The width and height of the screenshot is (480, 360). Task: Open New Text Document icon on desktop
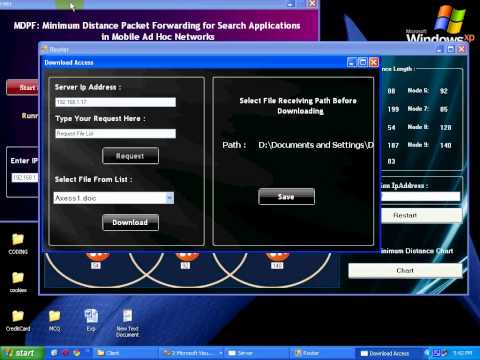coord(127,323)
